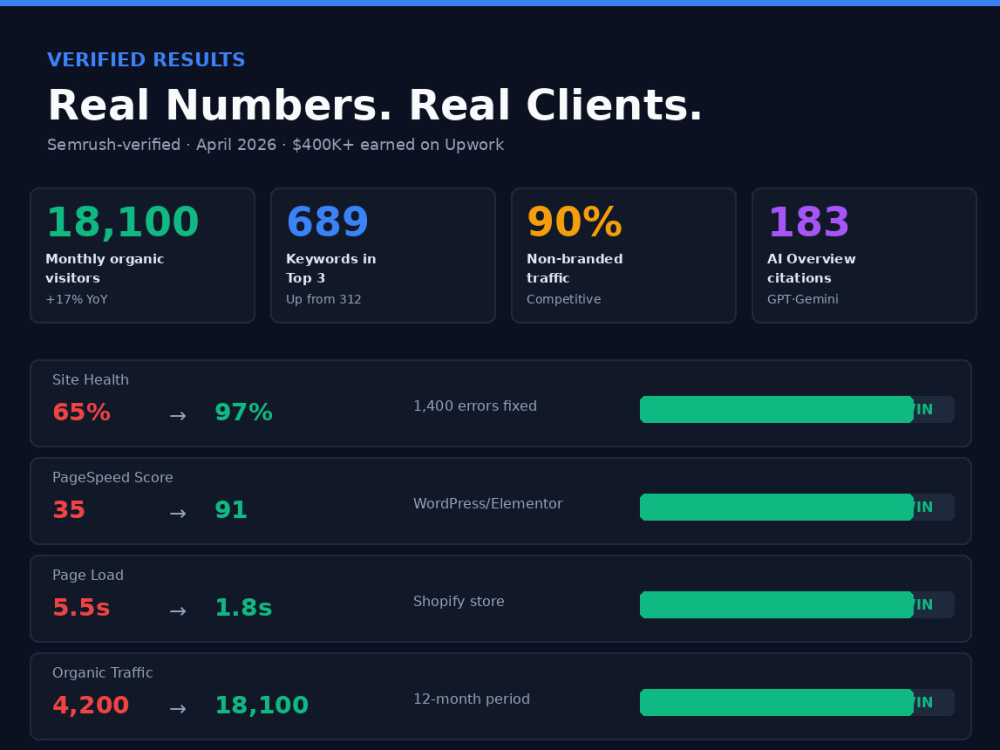Click the GPT·Gemini caption
Screen dimensions: 1000x750
(802, 299)
